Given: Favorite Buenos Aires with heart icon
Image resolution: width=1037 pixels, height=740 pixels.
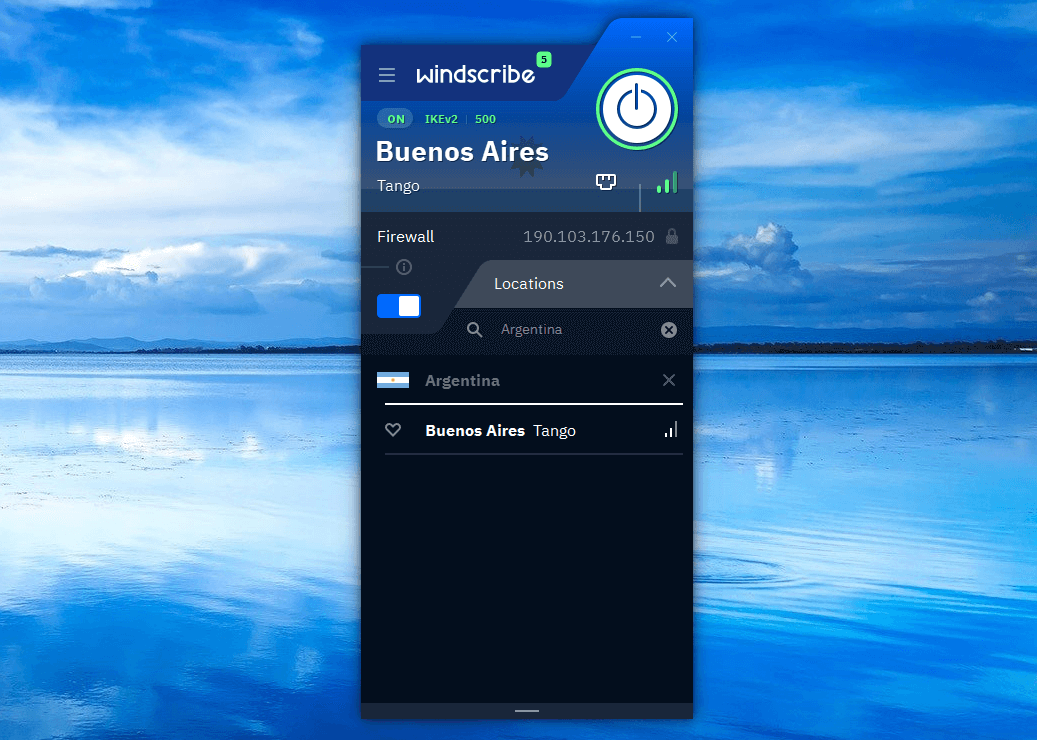Looking at the screenshot, I should point(393,430).
